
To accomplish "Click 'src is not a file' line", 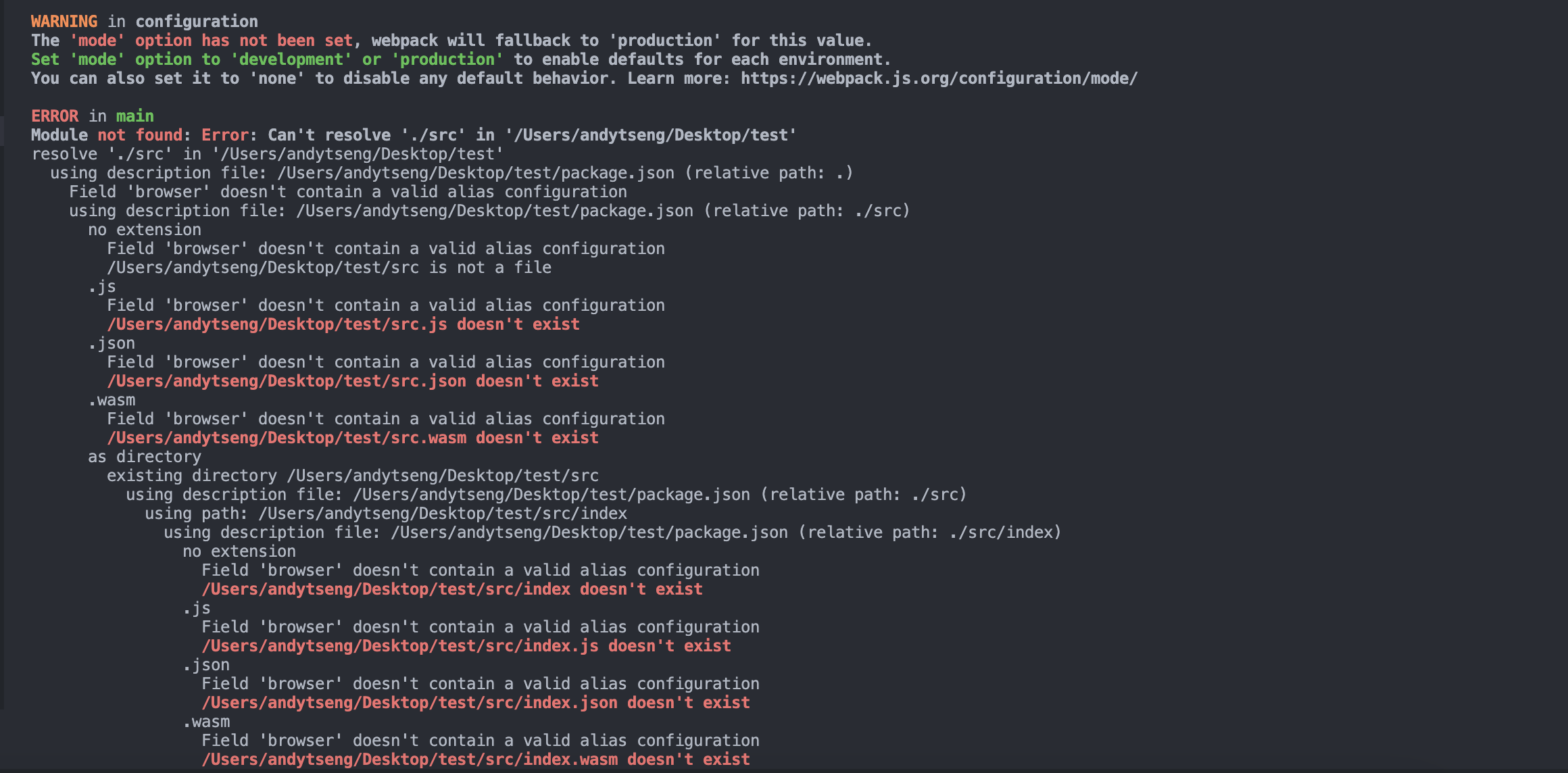I will pyautogui.click(x=329, y=268).
